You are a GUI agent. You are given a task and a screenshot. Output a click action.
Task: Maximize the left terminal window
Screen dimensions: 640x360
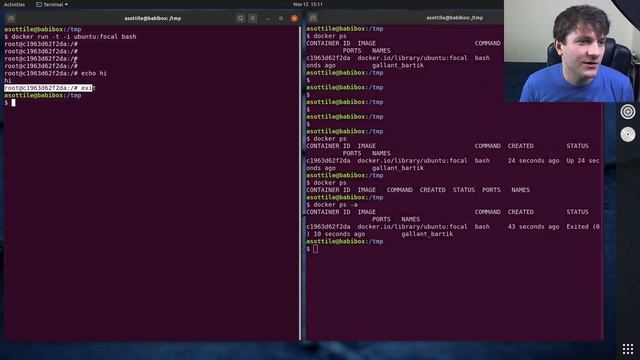tap(281, 18)
